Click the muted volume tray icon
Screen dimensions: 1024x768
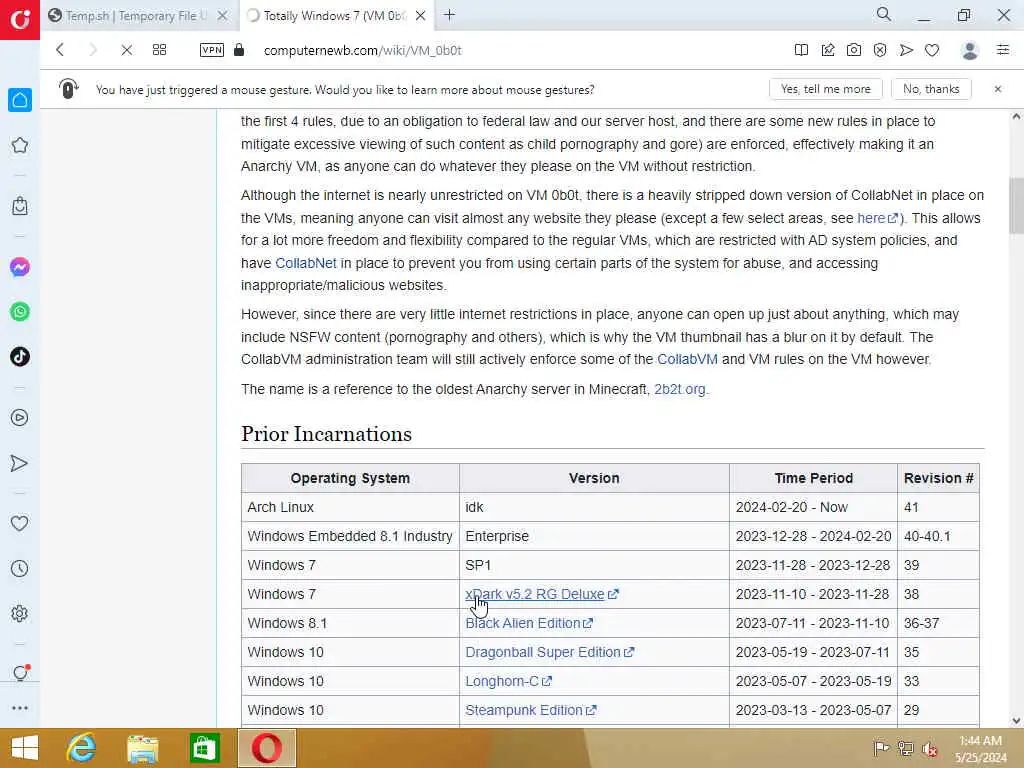930,749
